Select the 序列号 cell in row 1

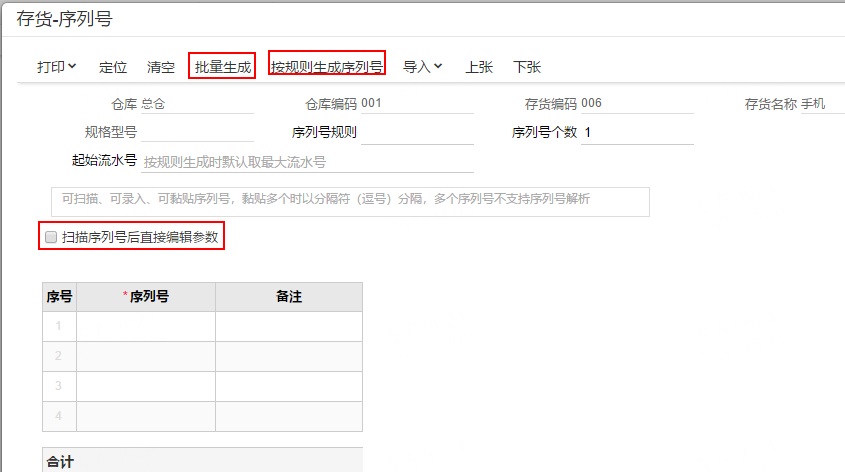click(x=146, y=327)
